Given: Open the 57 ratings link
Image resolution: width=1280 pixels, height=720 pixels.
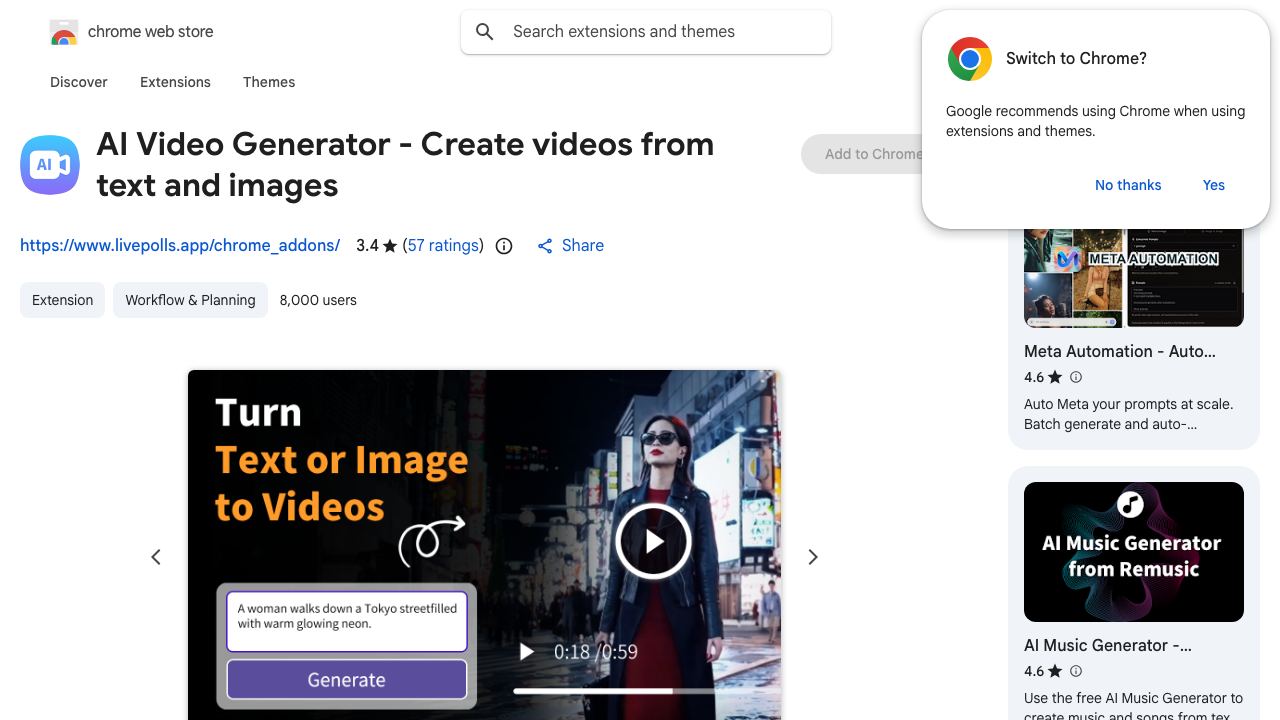Looking at the screenshot, I should [443, 245].
